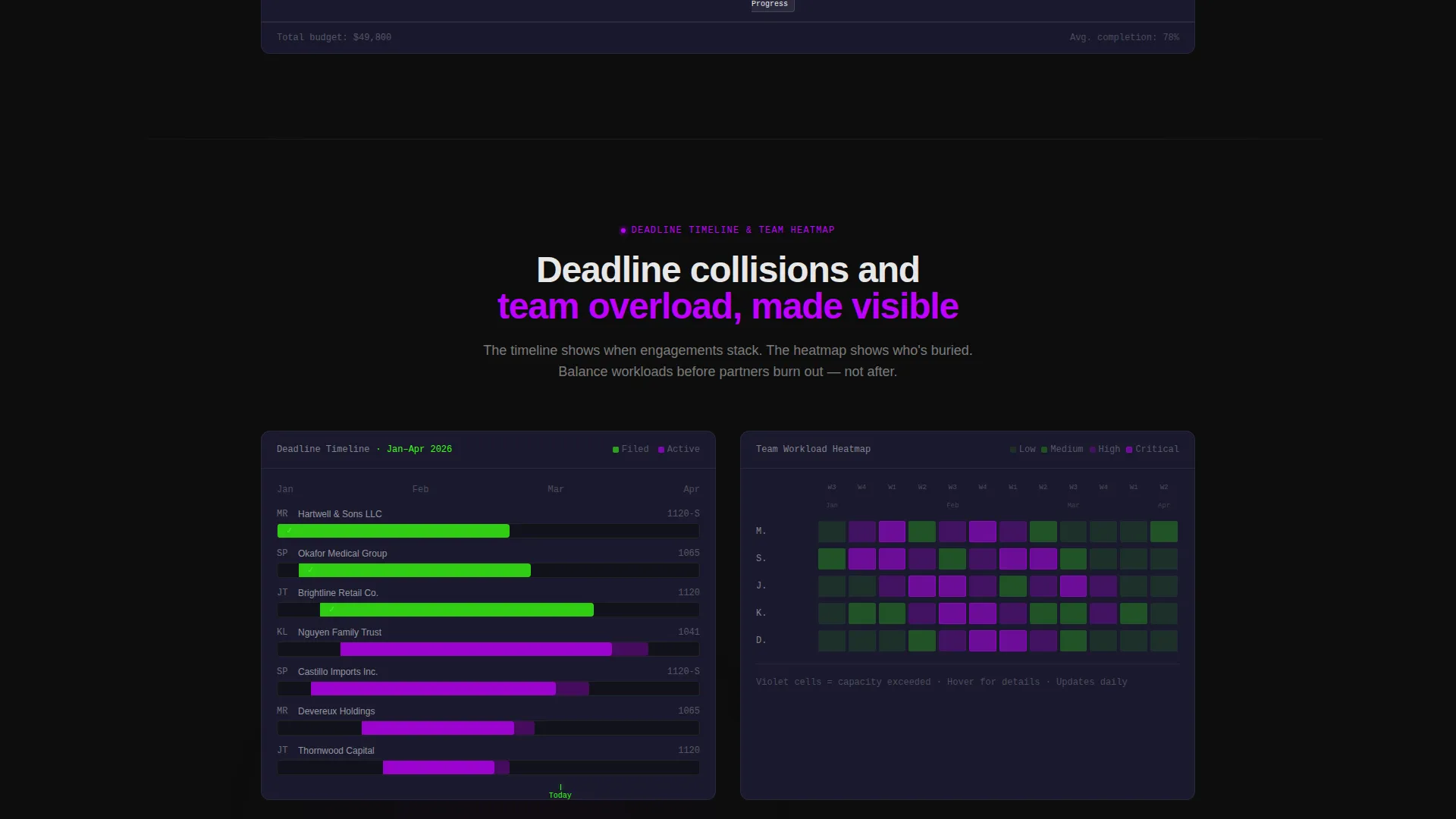Click form code 1120-S on Hartwell row

(683, 513)
